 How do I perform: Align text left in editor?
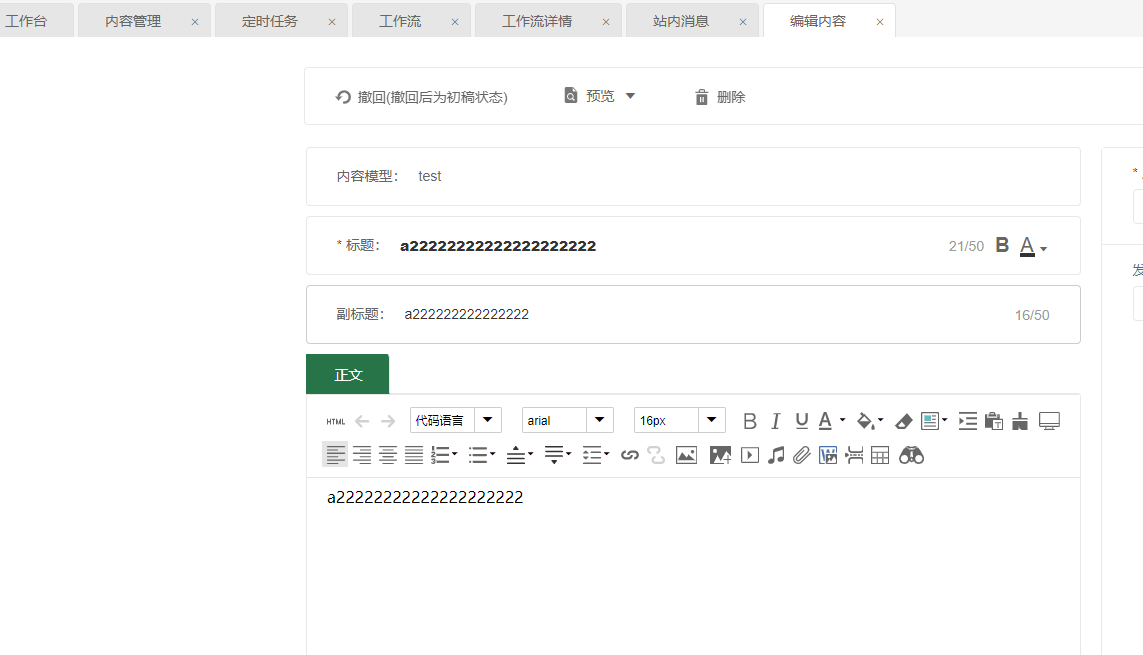click(335, 455)
